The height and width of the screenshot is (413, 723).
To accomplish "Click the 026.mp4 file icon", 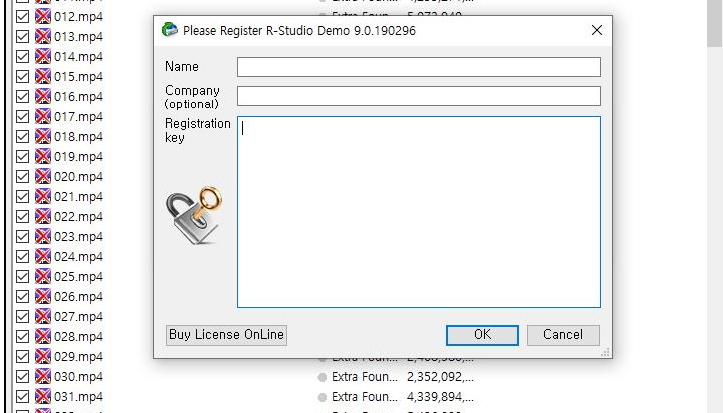I will tap(43, 297).
